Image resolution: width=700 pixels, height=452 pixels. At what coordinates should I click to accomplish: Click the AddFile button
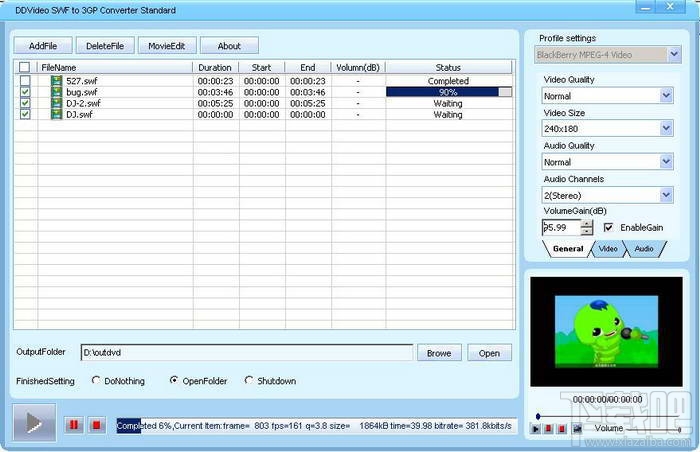point(43,46)
